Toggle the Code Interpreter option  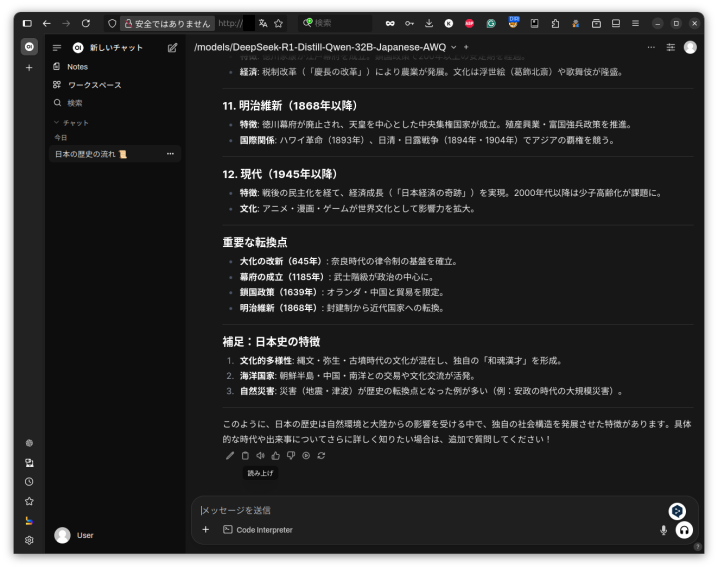click(258, 530)
